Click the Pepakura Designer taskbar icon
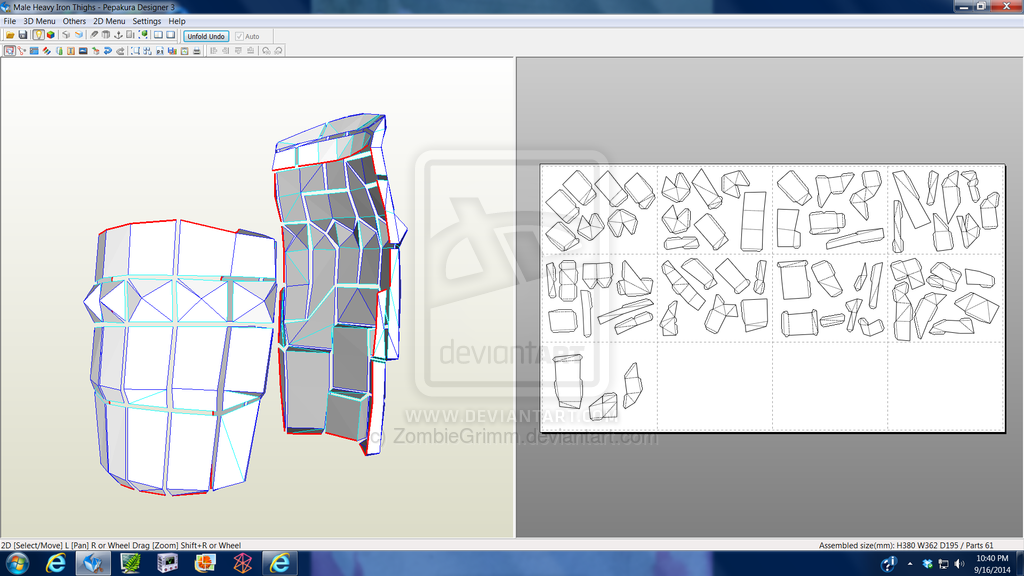This screenshot has height=576, width=1024. [93, 563]
